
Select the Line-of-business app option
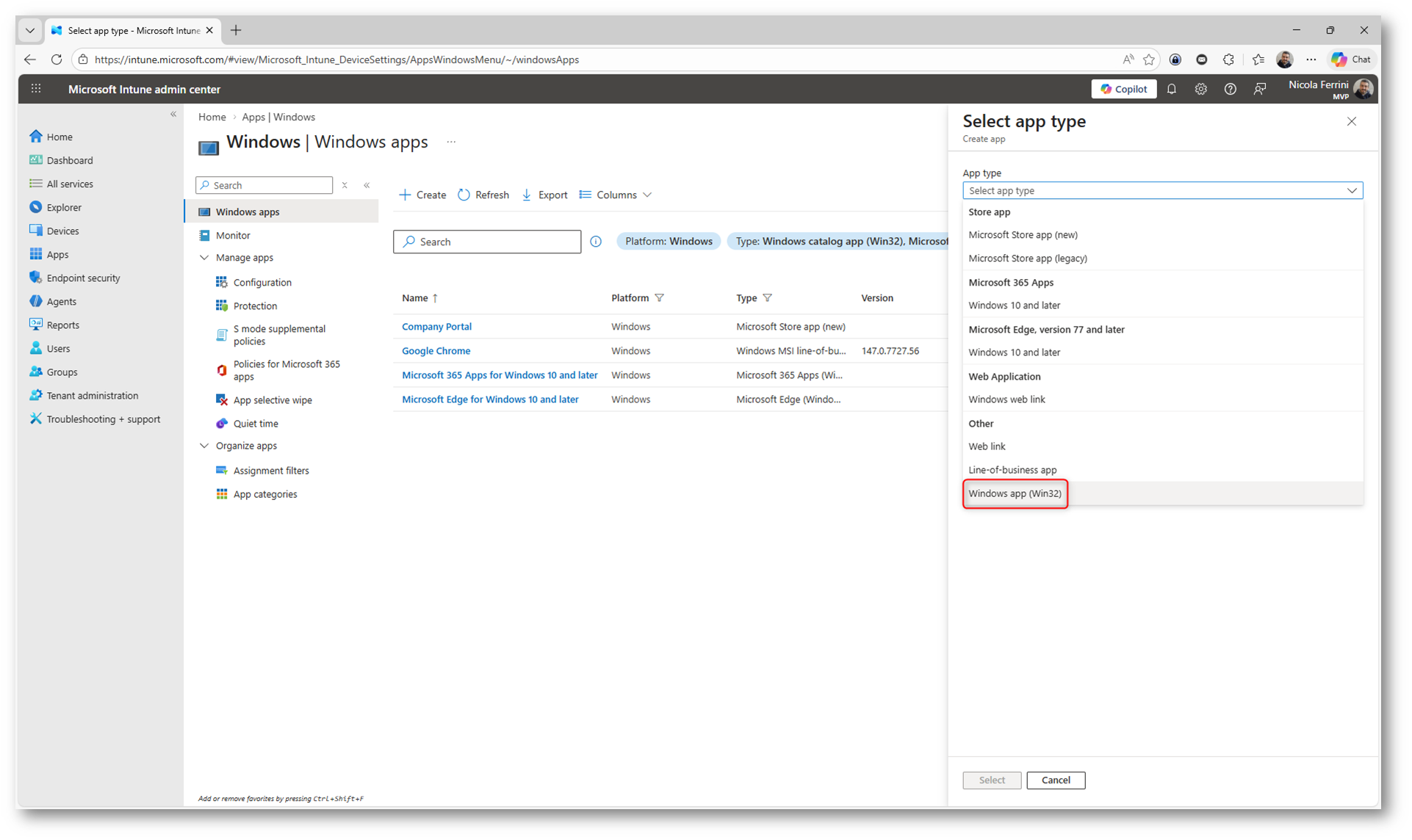point(1012,470)
